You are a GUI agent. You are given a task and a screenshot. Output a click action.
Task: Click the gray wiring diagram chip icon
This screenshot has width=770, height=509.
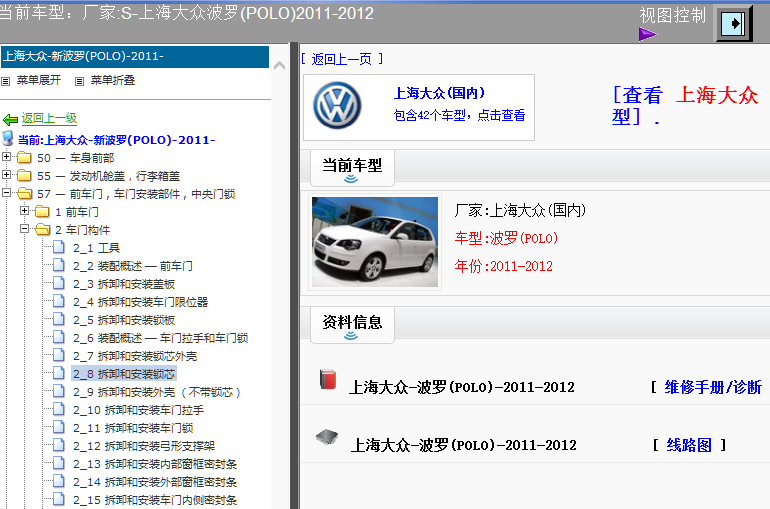pyautogui.click(x=327, y=436)
